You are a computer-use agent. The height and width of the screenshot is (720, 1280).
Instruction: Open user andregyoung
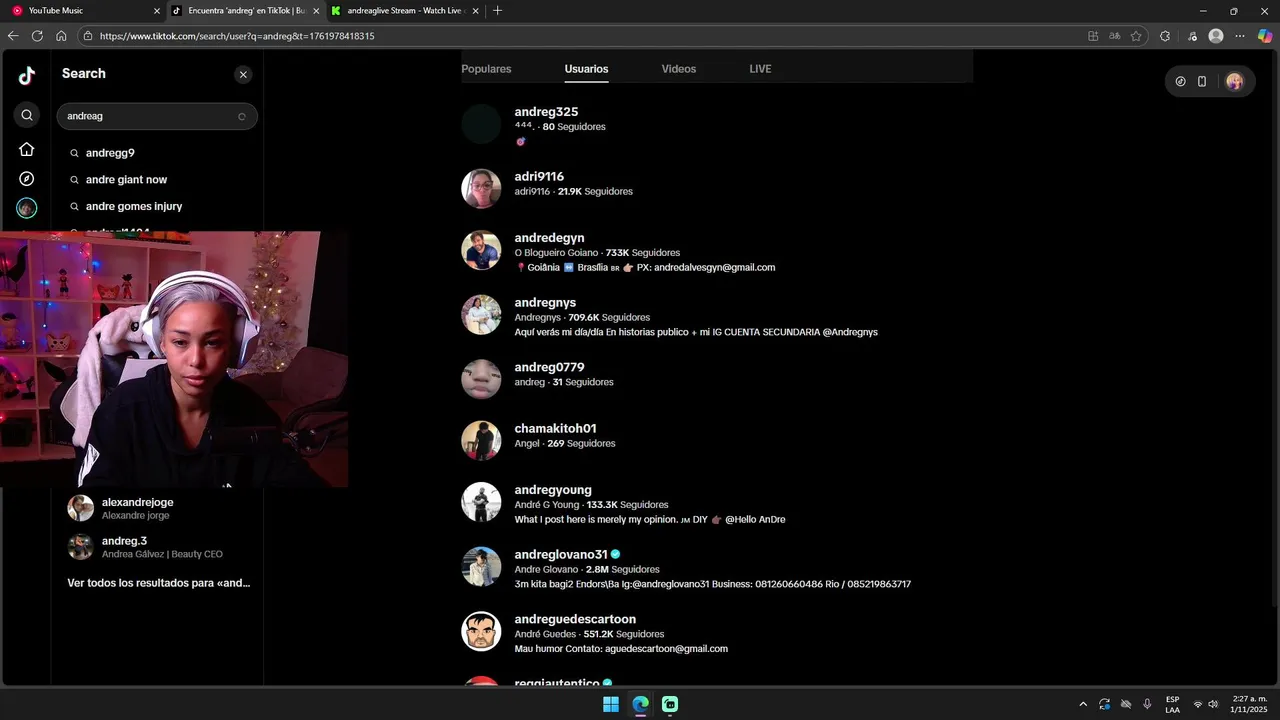(553, 490)
